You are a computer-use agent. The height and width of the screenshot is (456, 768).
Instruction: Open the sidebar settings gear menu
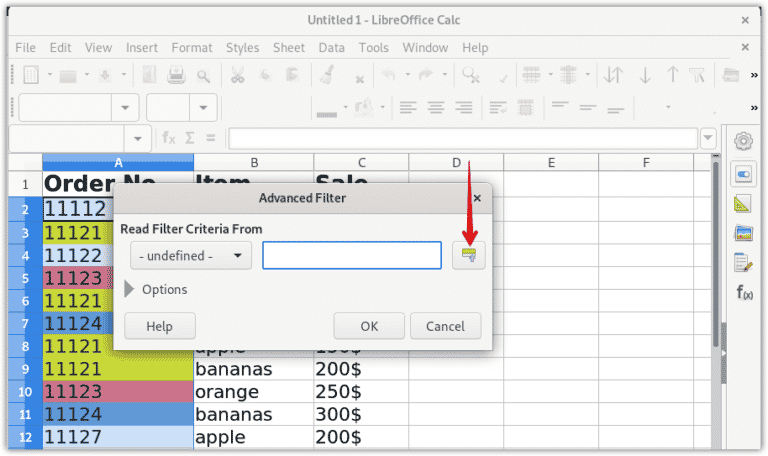tap(743, 140)
